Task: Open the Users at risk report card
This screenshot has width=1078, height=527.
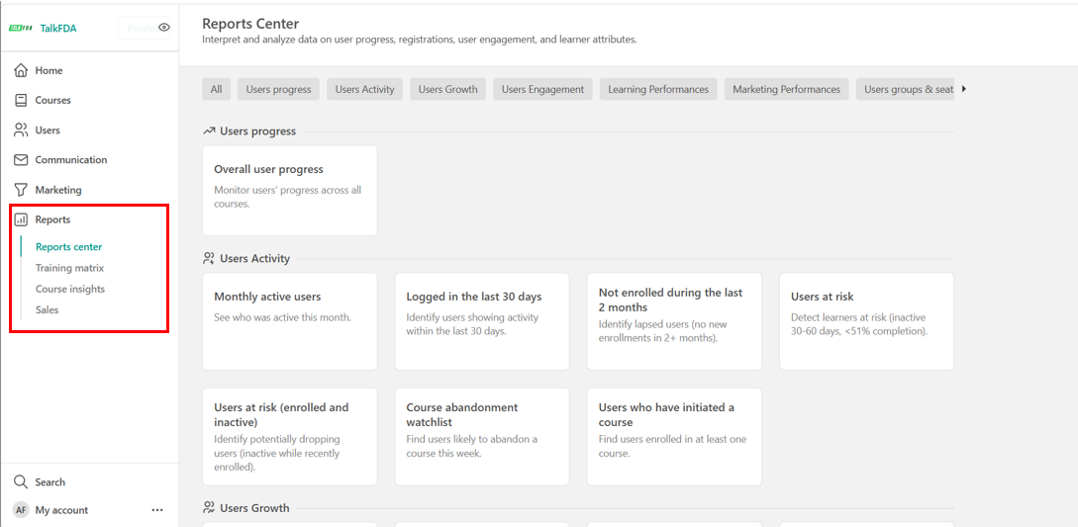Action: pos(866,320)
